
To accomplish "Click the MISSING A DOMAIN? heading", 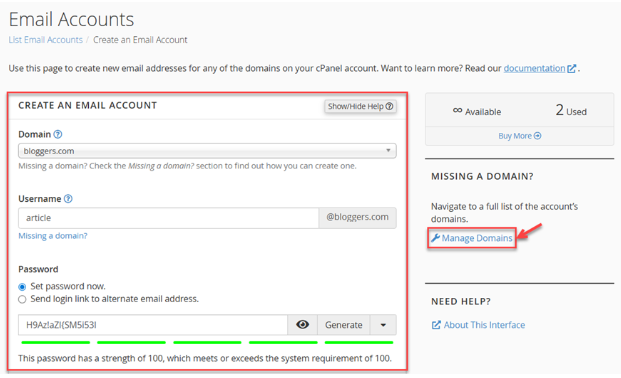I will point(482,176).
